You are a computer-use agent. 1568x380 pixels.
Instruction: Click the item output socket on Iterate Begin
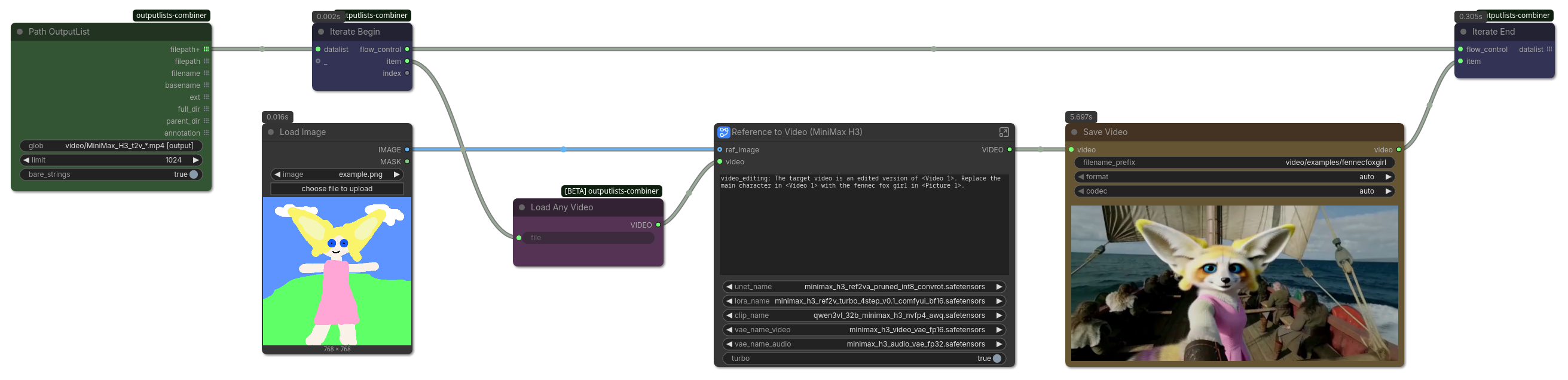click(407, 61)
